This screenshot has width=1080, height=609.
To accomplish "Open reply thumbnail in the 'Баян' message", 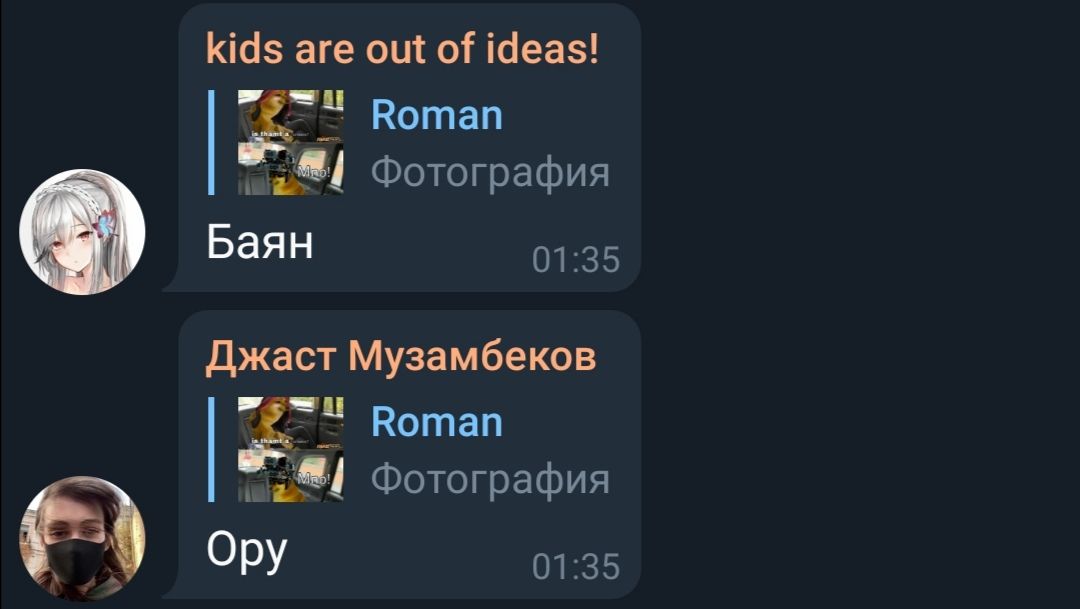I will 291,142.
